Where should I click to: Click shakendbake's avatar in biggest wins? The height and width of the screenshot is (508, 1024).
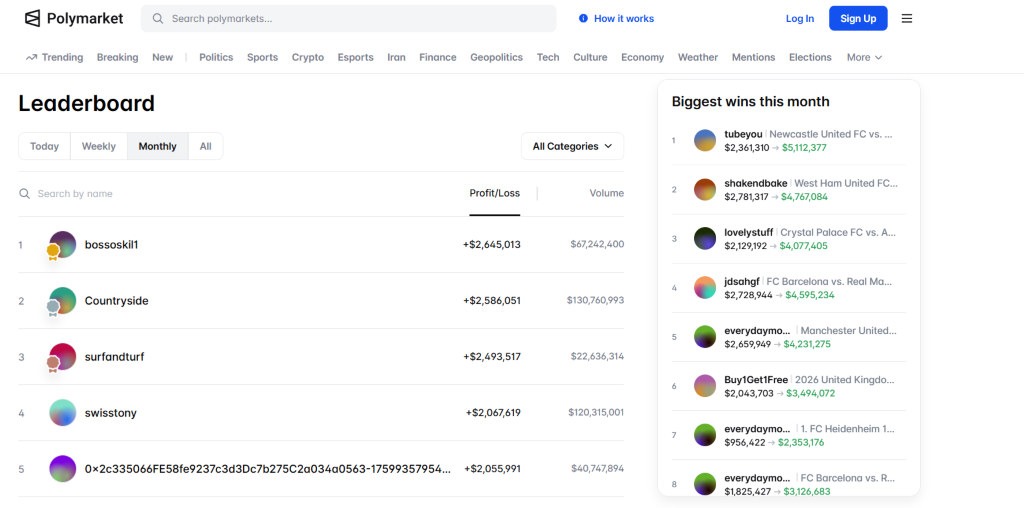tap(705, 189)
